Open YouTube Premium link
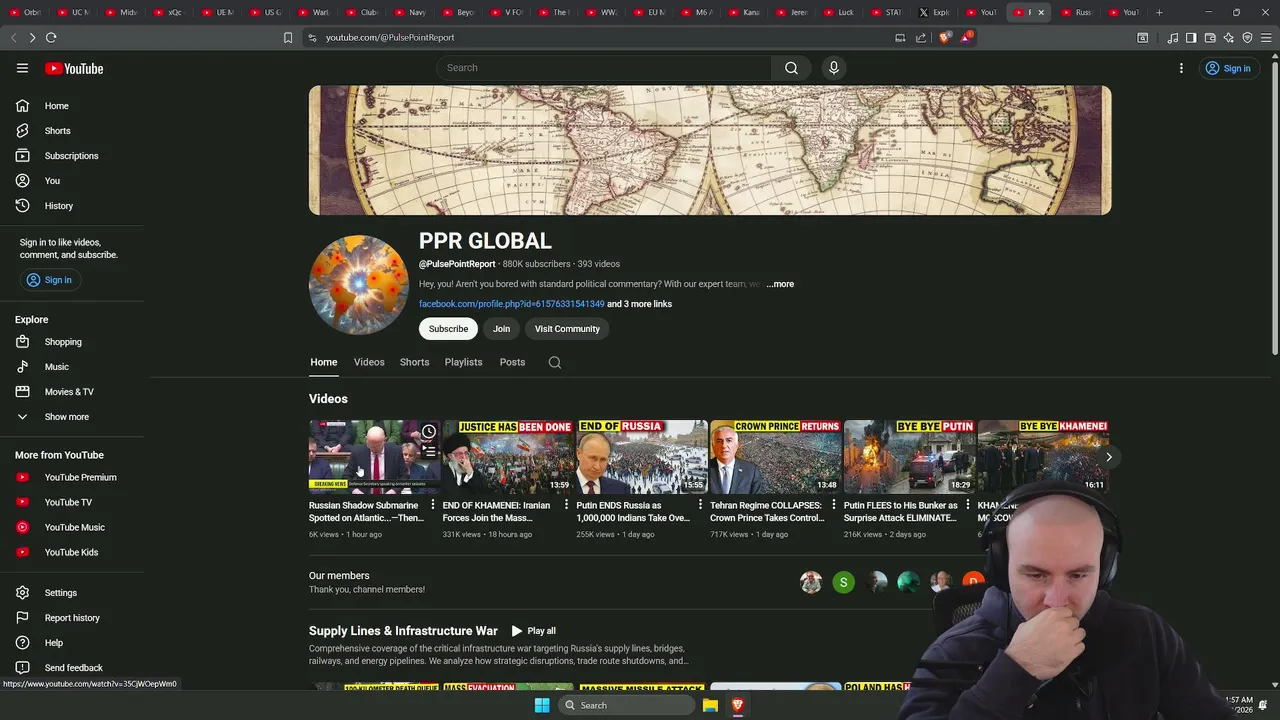 tap(72, 477)
